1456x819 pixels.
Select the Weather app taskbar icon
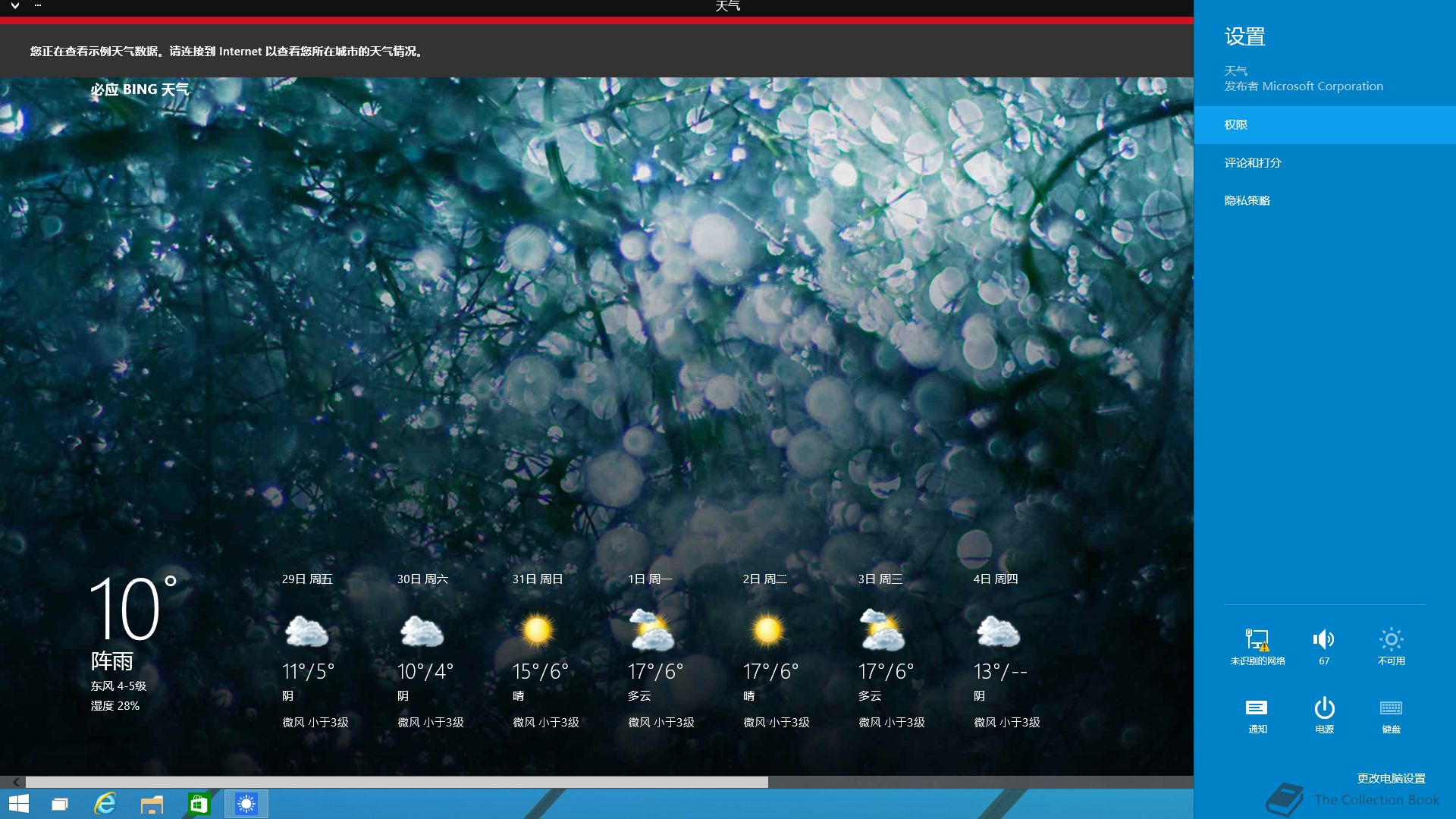246,804
